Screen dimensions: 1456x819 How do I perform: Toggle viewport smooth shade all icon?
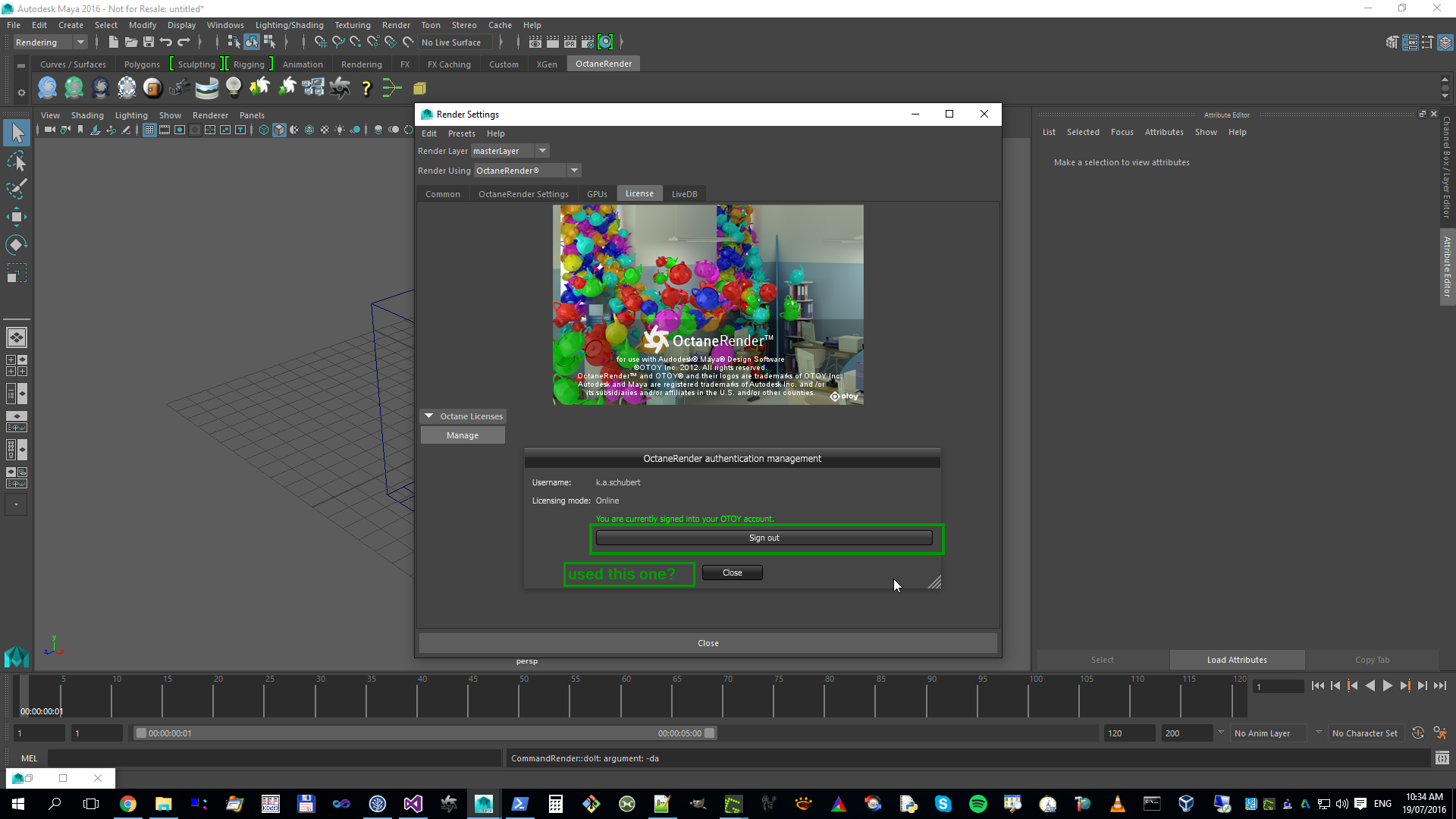coord(280,130)
